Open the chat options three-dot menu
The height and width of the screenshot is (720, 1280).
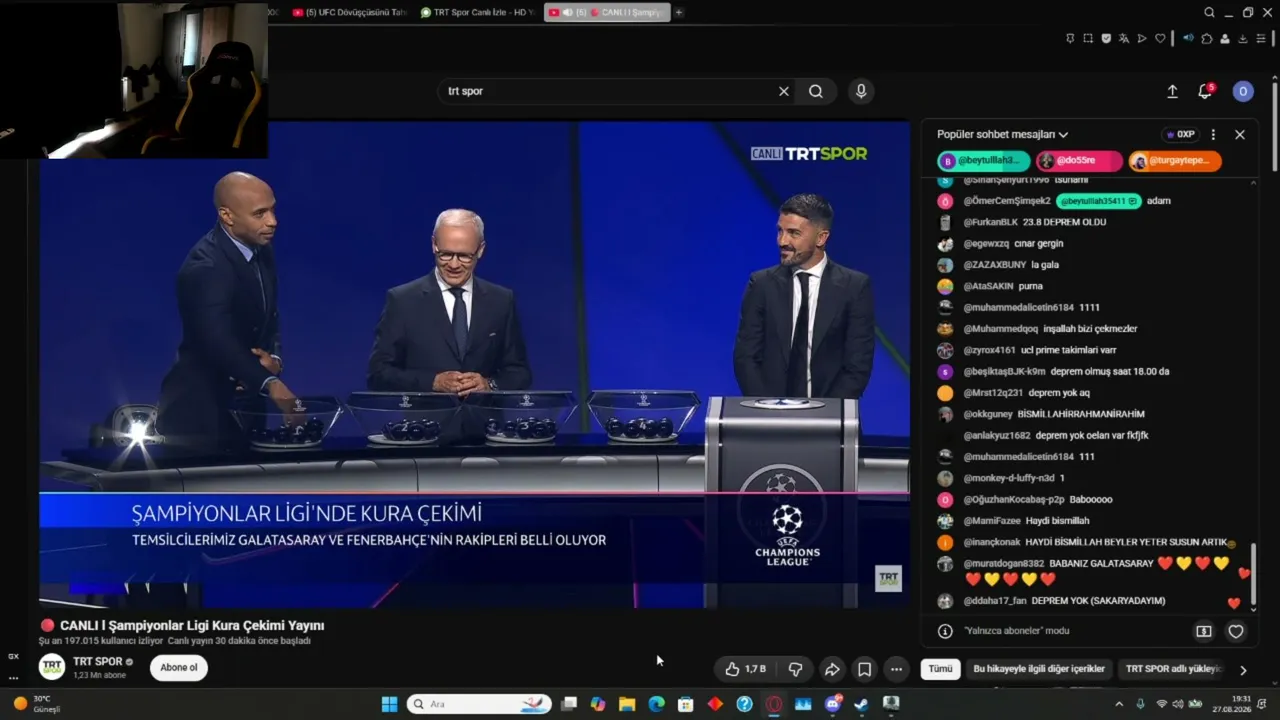point(1213,134)
